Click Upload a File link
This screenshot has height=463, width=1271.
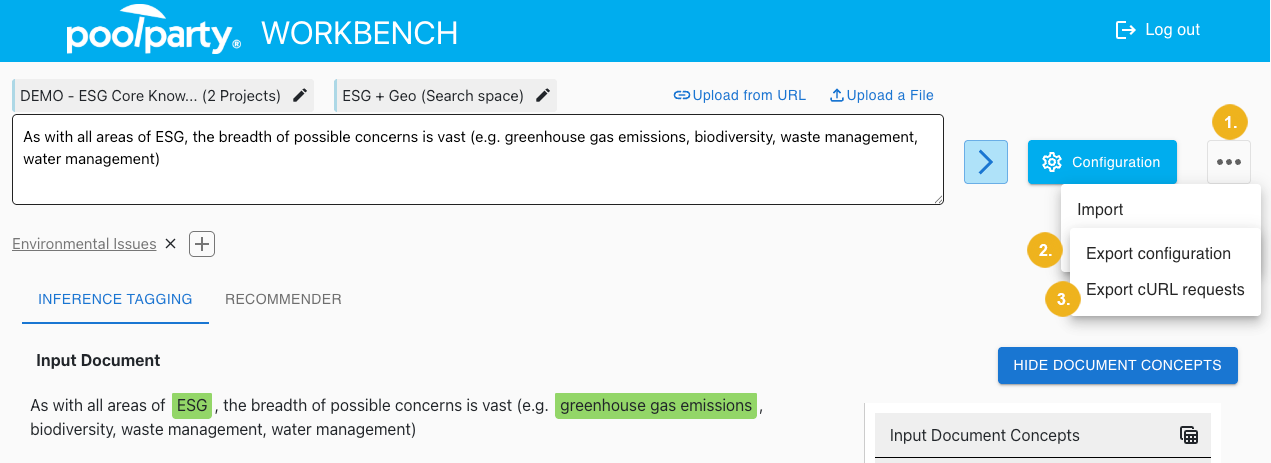pyautogui.click(x=881, y=96)
